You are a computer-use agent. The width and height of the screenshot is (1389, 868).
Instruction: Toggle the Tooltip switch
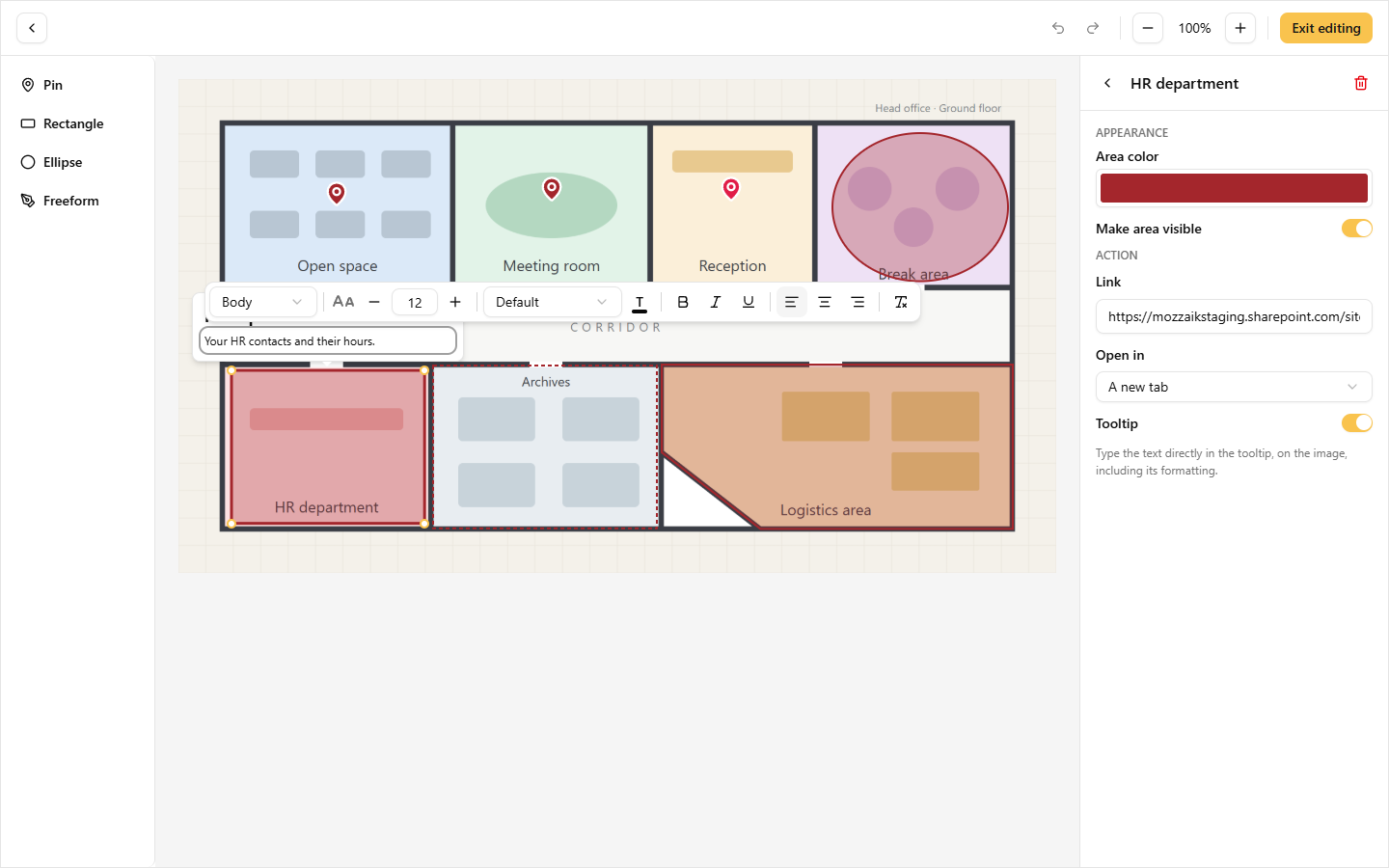click(1356, 423)
